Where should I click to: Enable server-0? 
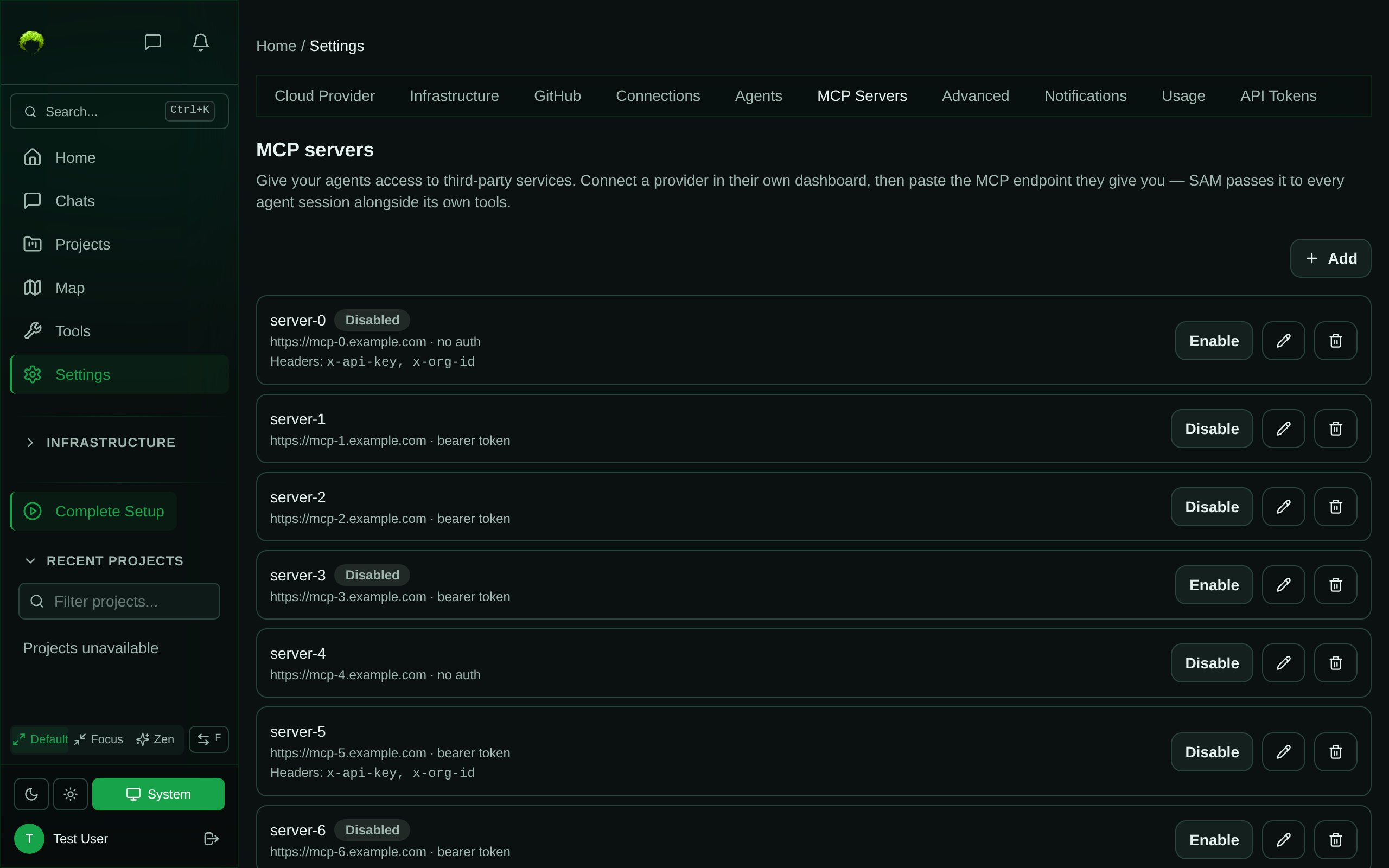click(1214, 341)
